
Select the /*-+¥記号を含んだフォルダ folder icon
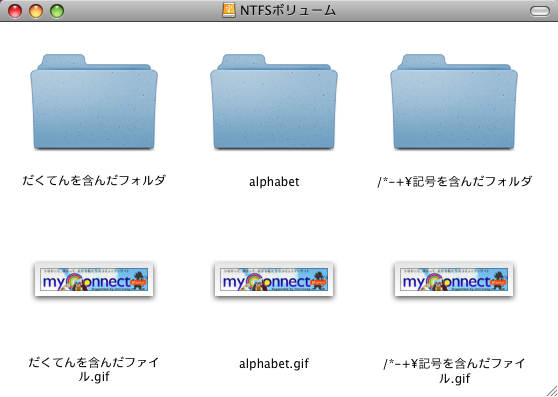pos(454,102)
